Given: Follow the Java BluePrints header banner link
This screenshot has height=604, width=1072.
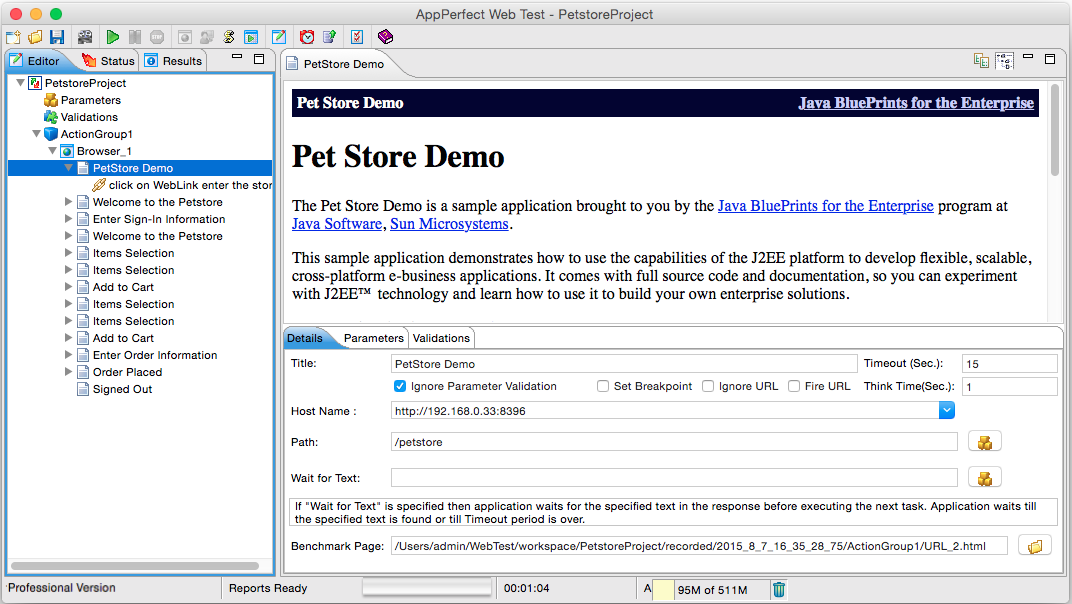Looking at the screenshot, I should click(x=915, y=103).
